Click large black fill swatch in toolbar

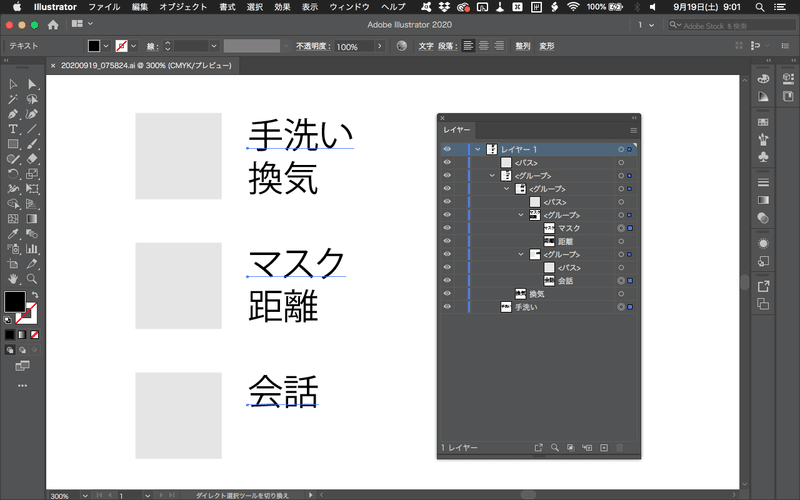(x=15, y=302)
